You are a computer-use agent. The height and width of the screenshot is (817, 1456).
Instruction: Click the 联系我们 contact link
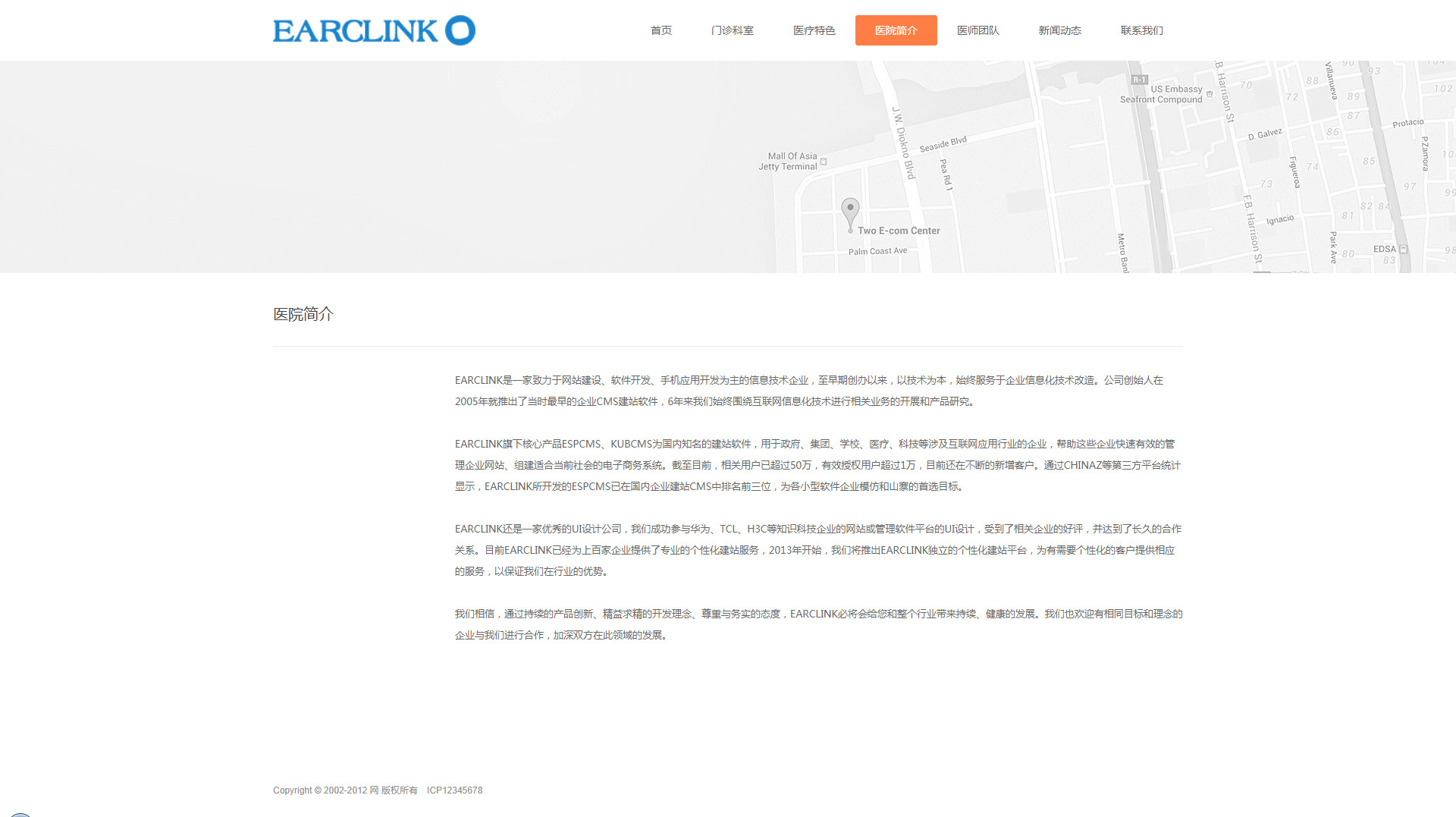[1141, 30]
